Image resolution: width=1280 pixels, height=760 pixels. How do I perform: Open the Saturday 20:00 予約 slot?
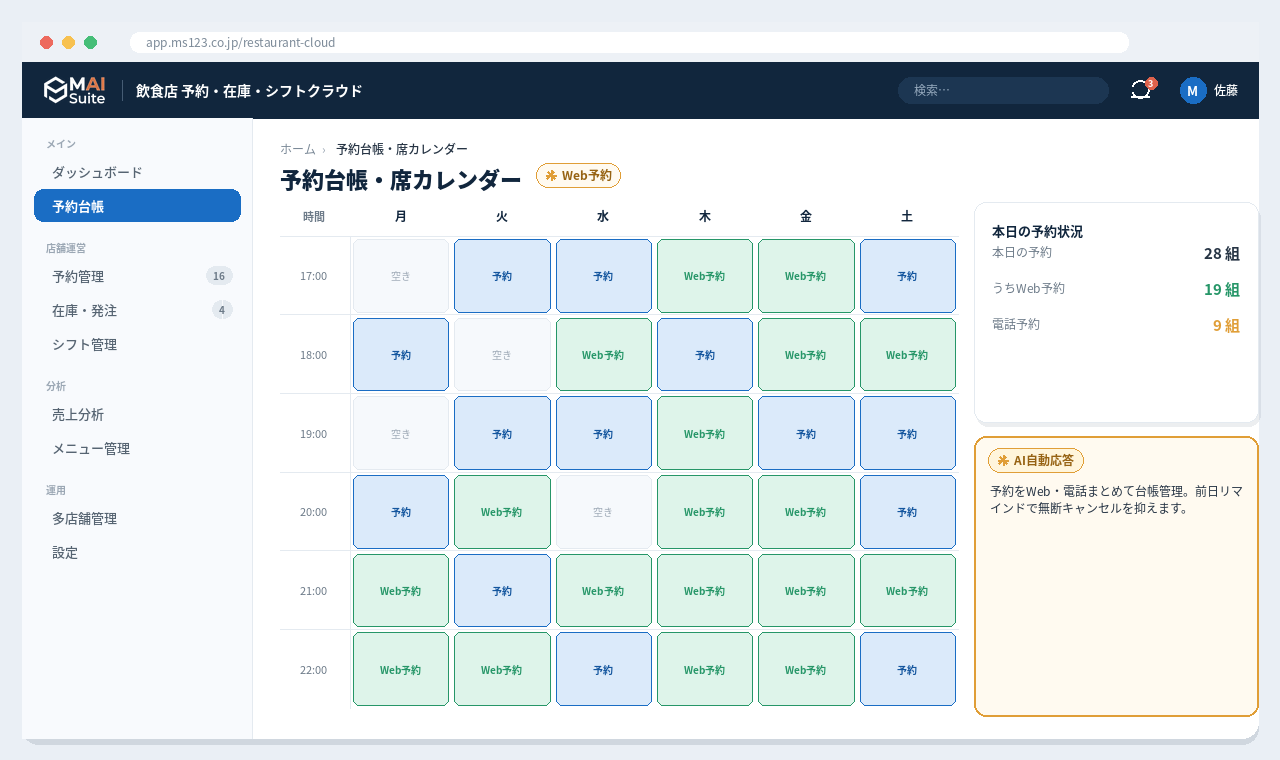pos(907,512)
